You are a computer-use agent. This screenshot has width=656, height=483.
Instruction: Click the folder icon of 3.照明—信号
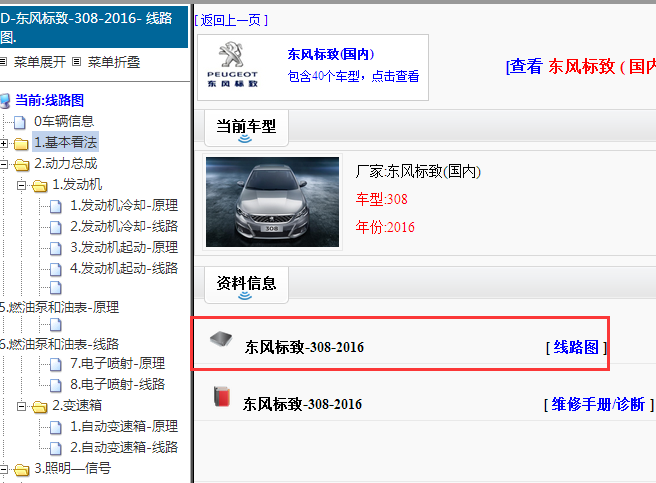21,470
